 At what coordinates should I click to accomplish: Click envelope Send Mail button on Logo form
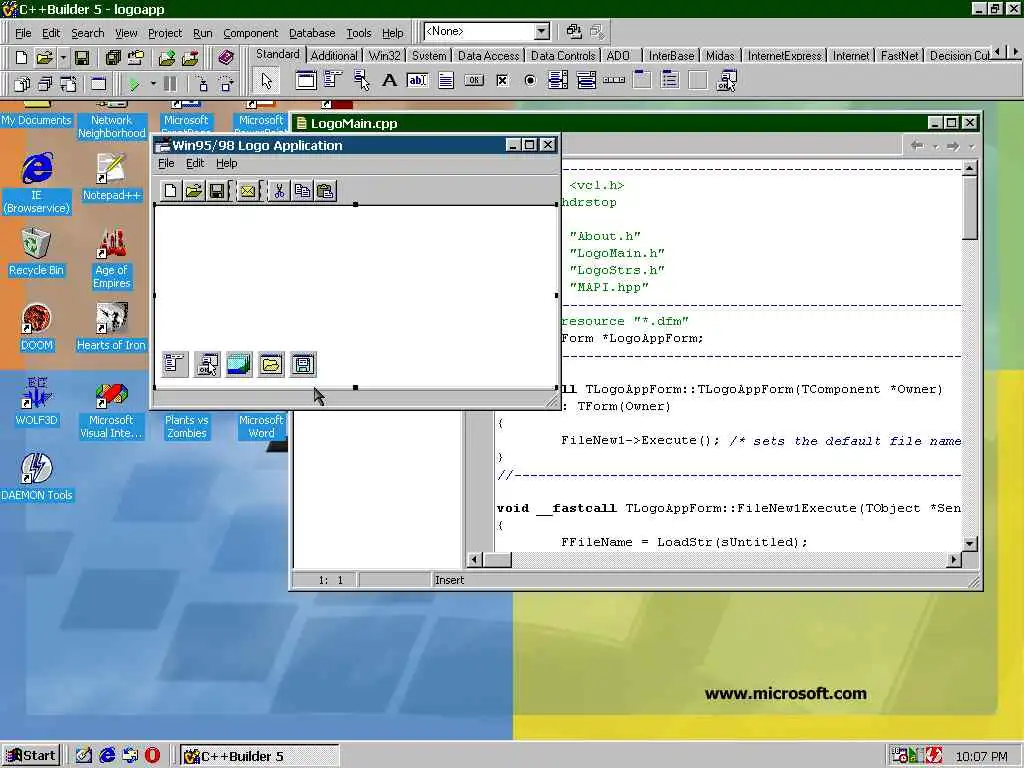coord(248,191)
